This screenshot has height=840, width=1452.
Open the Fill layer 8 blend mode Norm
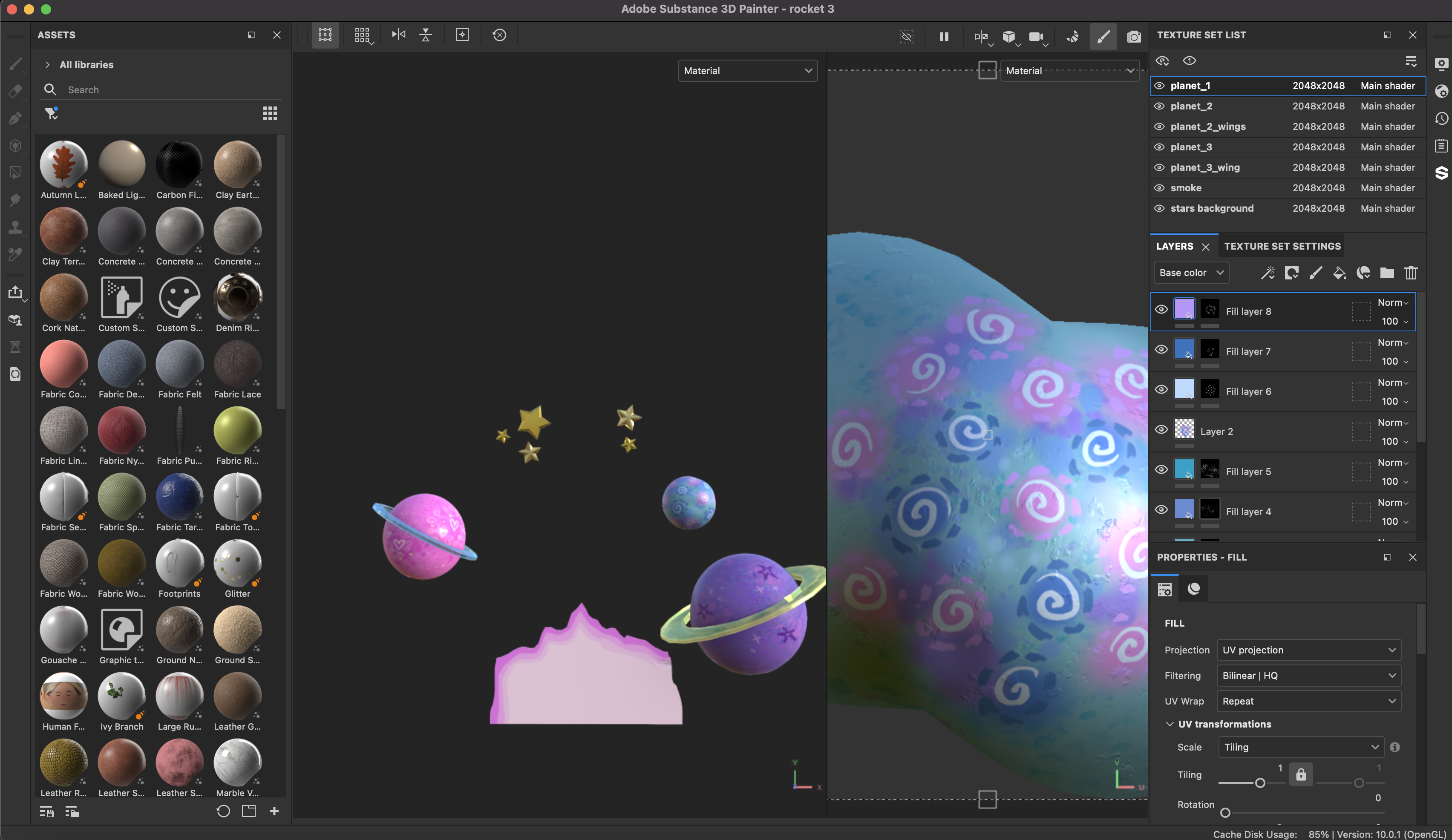(x=1393, y=302)
